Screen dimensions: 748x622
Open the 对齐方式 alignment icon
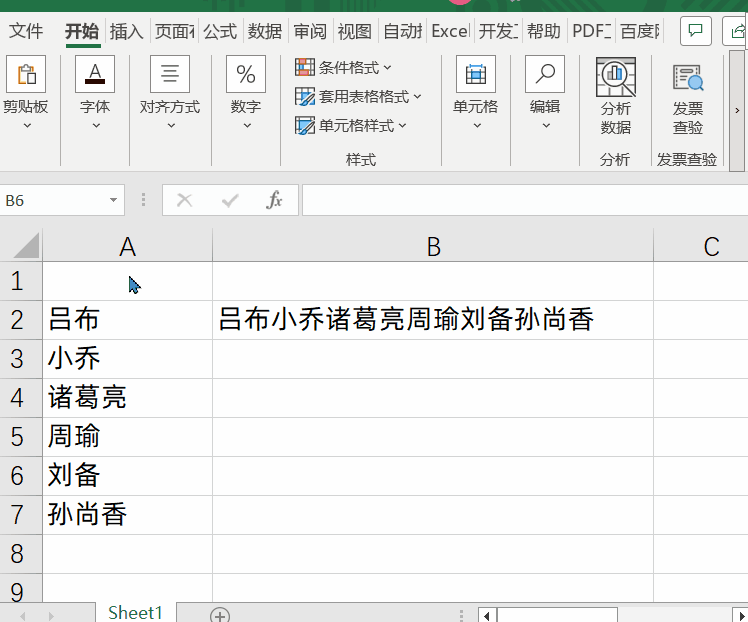pyautogui.click(x=170, y=74)
